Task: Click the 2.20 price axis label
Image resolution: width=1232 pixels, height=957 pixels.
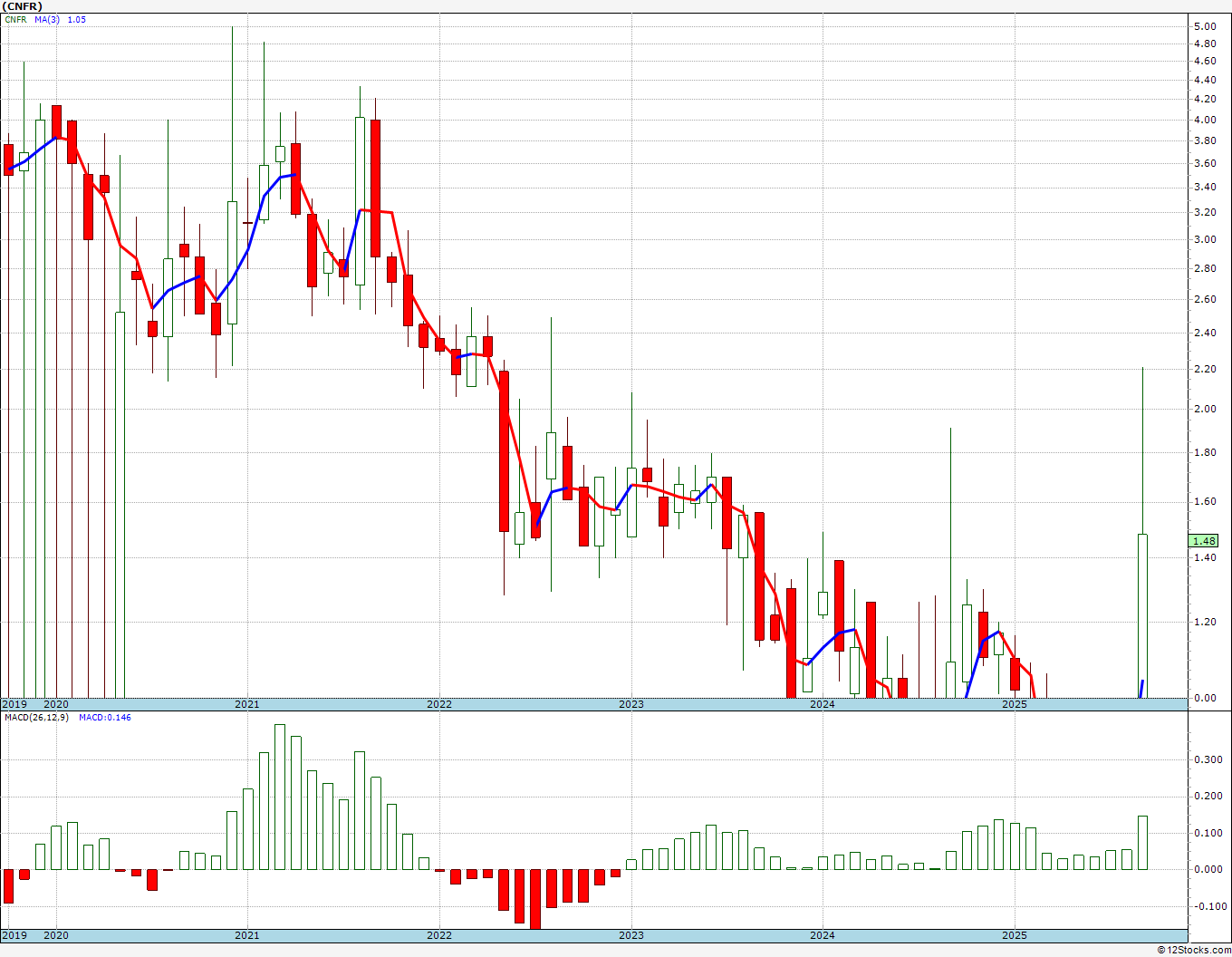Action: click(1204, 369)
